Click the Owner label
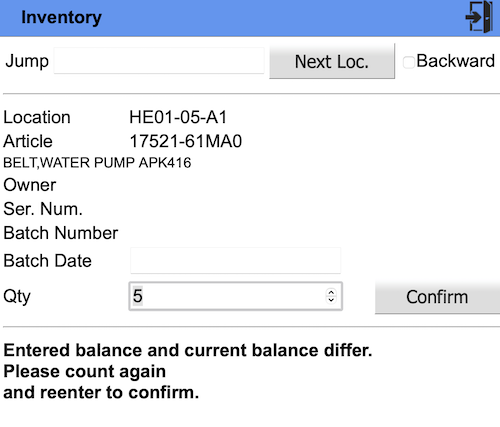 30,185
